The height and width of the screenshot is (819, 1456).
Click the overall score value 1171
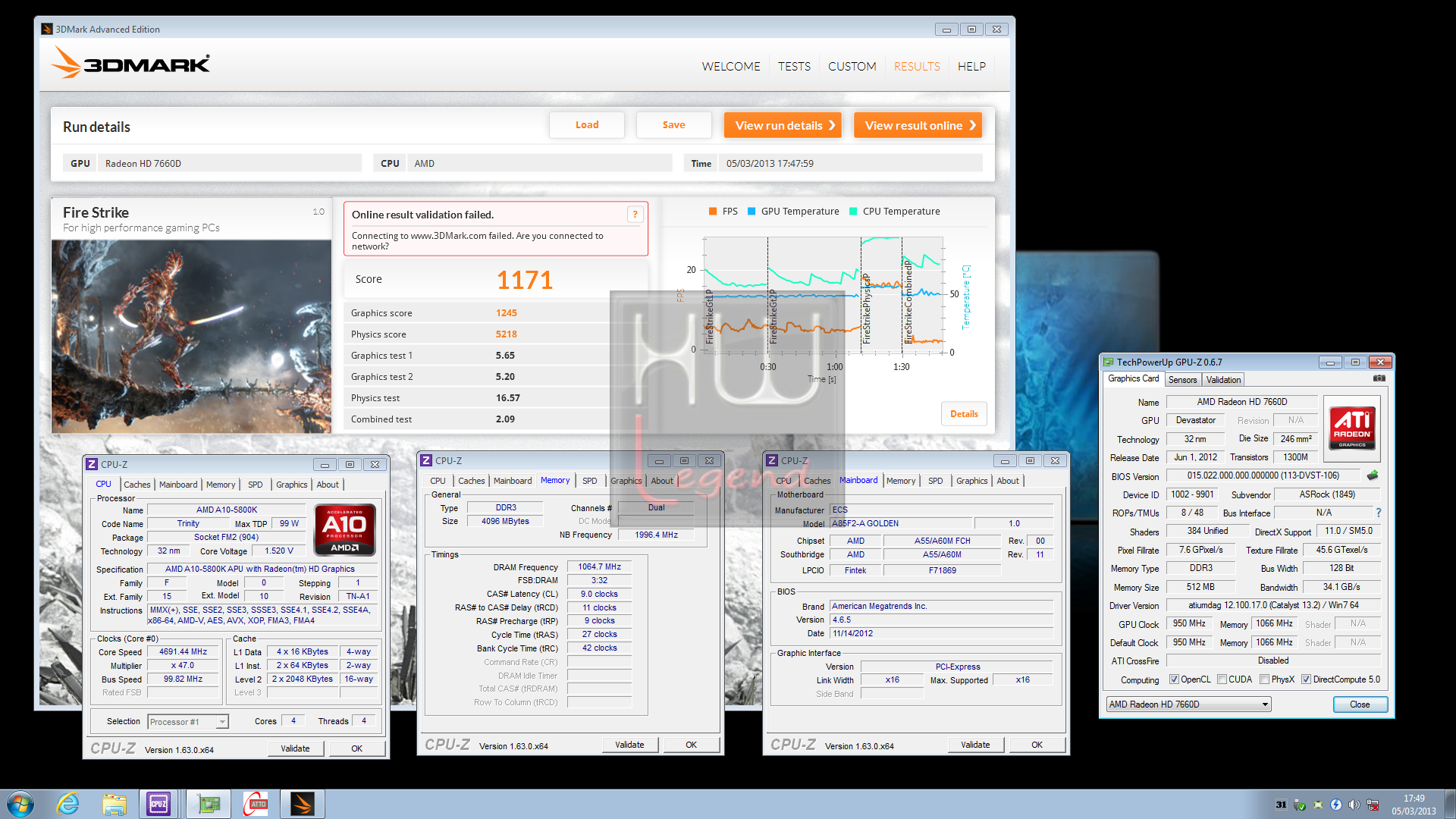click(524, 280)
